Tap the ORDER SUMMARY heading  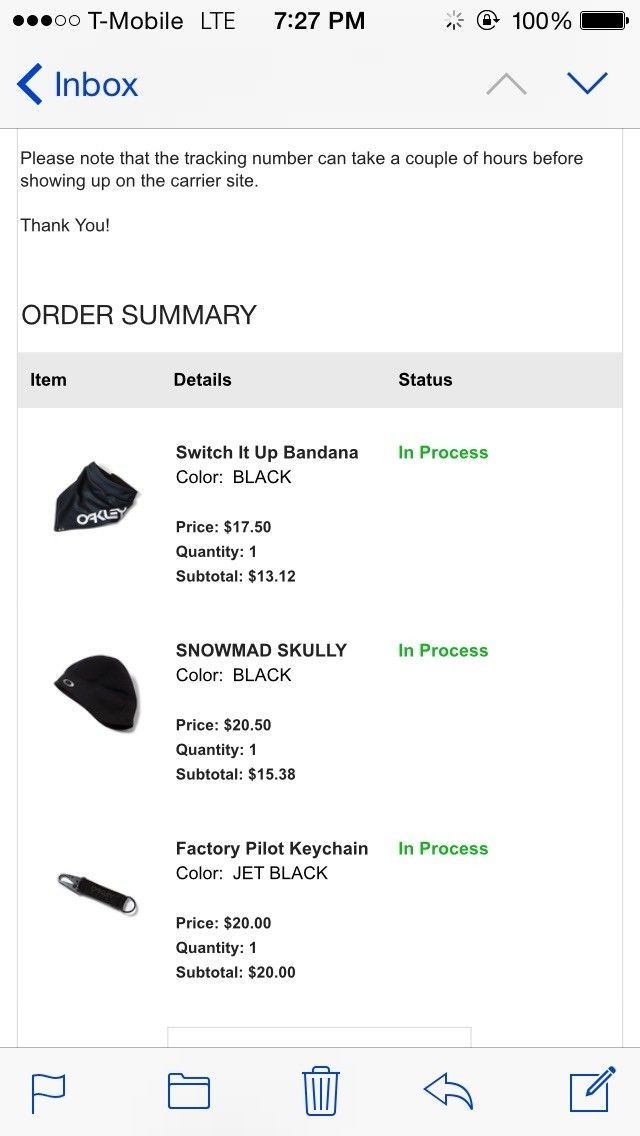coord(139,315)
